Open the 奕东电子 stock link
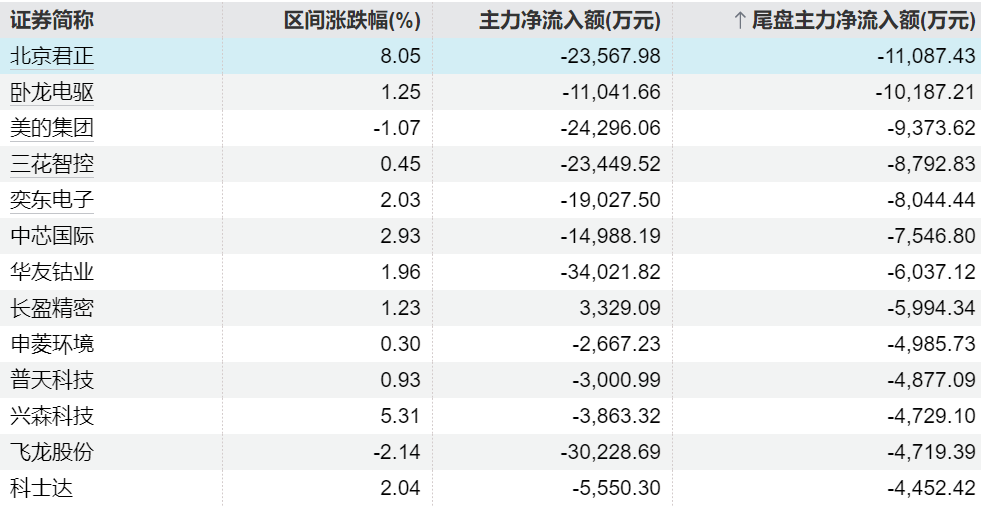This screenshot has width=981, height=506. 52,200
